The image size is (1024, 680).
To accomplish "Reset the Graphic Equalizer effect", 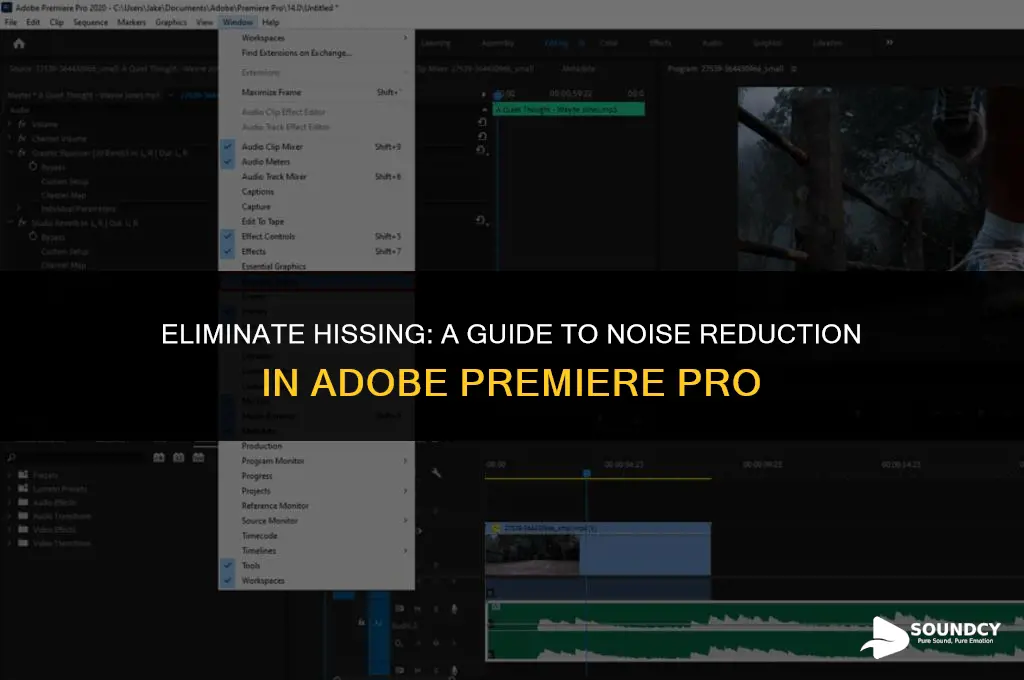I will pyautogui.click(x=481, y=151).
